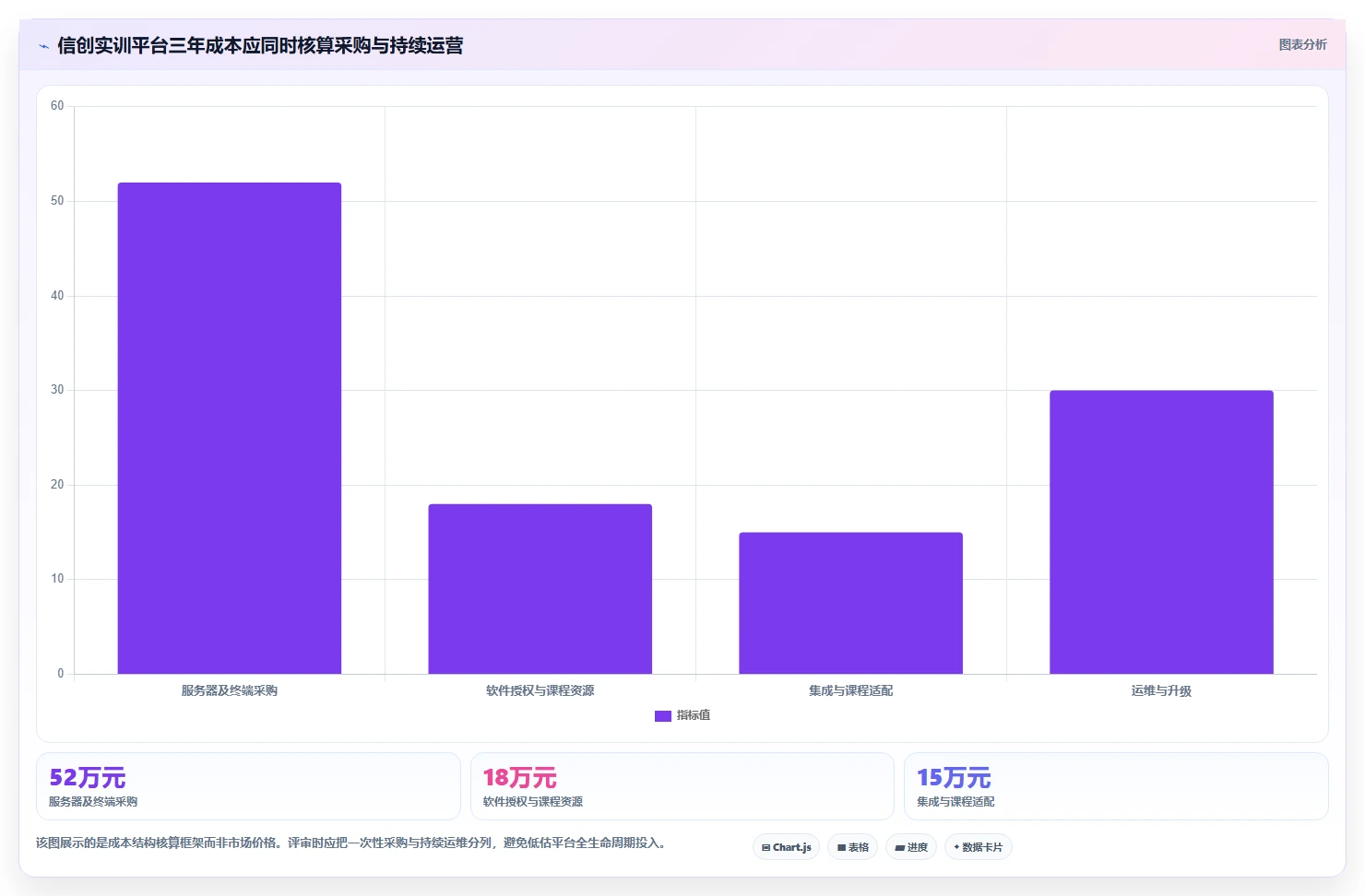Click the description text beginning 该图展示的是成本结构
This screenshot has width=1365, height=896.
pyautogui.click(x=350, y=843)
